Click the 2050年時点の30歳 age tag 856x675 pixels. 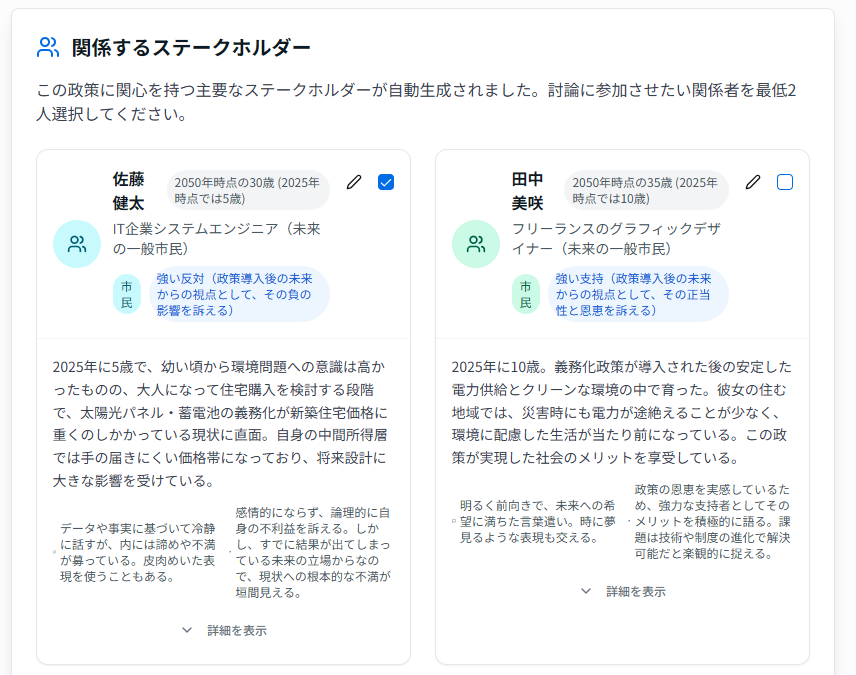(248, 190)
